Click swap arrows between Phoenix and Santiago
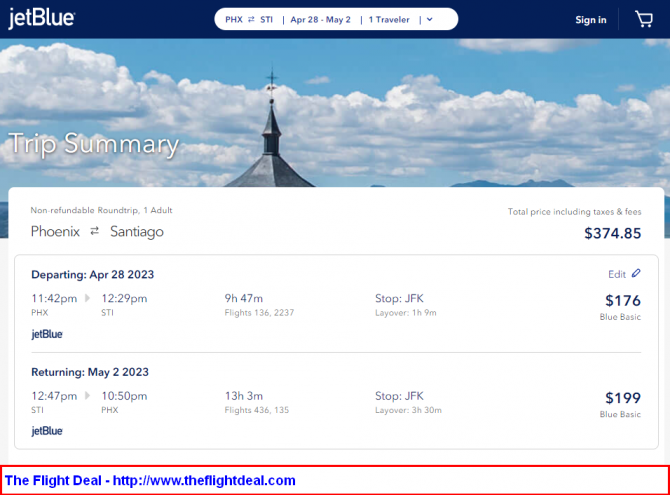Image resolution: width=670 pixels, height=495 pixels. click(94, 231)
